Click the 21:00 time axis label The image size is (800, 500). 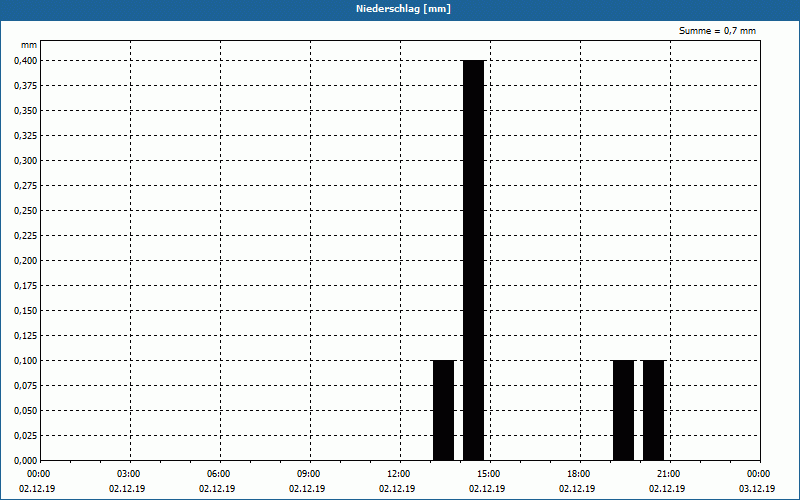coord(669,474)
